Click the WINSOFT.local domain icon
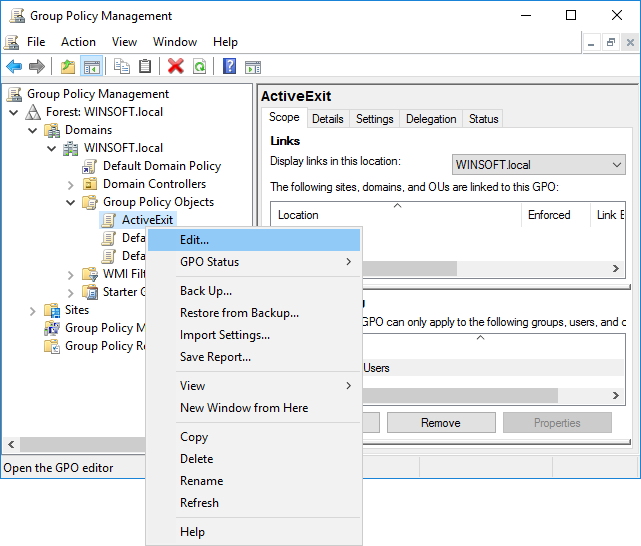The height and width of the screenshot is (546, 641). 71,148
